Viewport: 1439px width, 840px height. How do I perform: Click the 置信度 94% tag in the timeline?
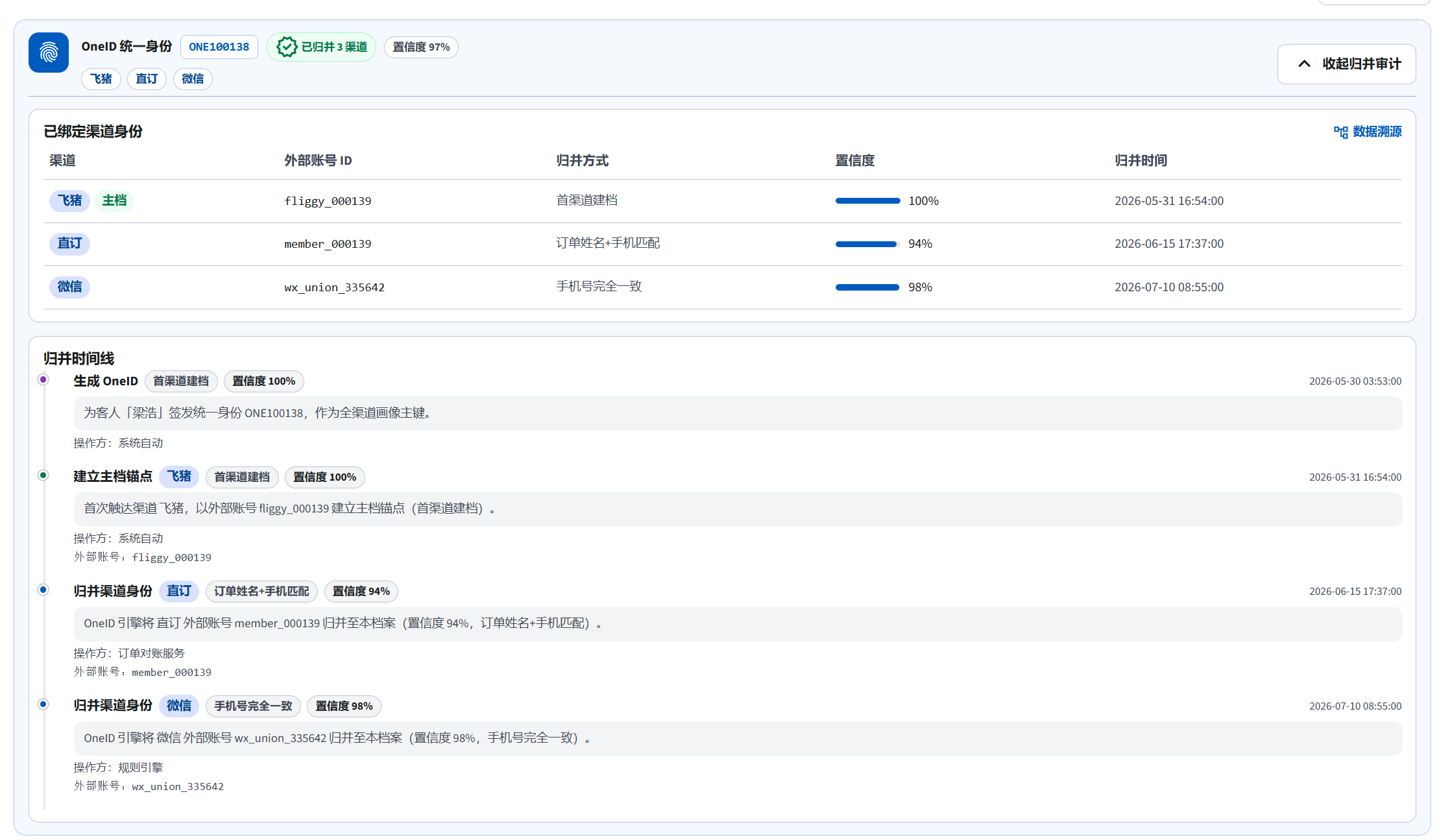point(361,591)
